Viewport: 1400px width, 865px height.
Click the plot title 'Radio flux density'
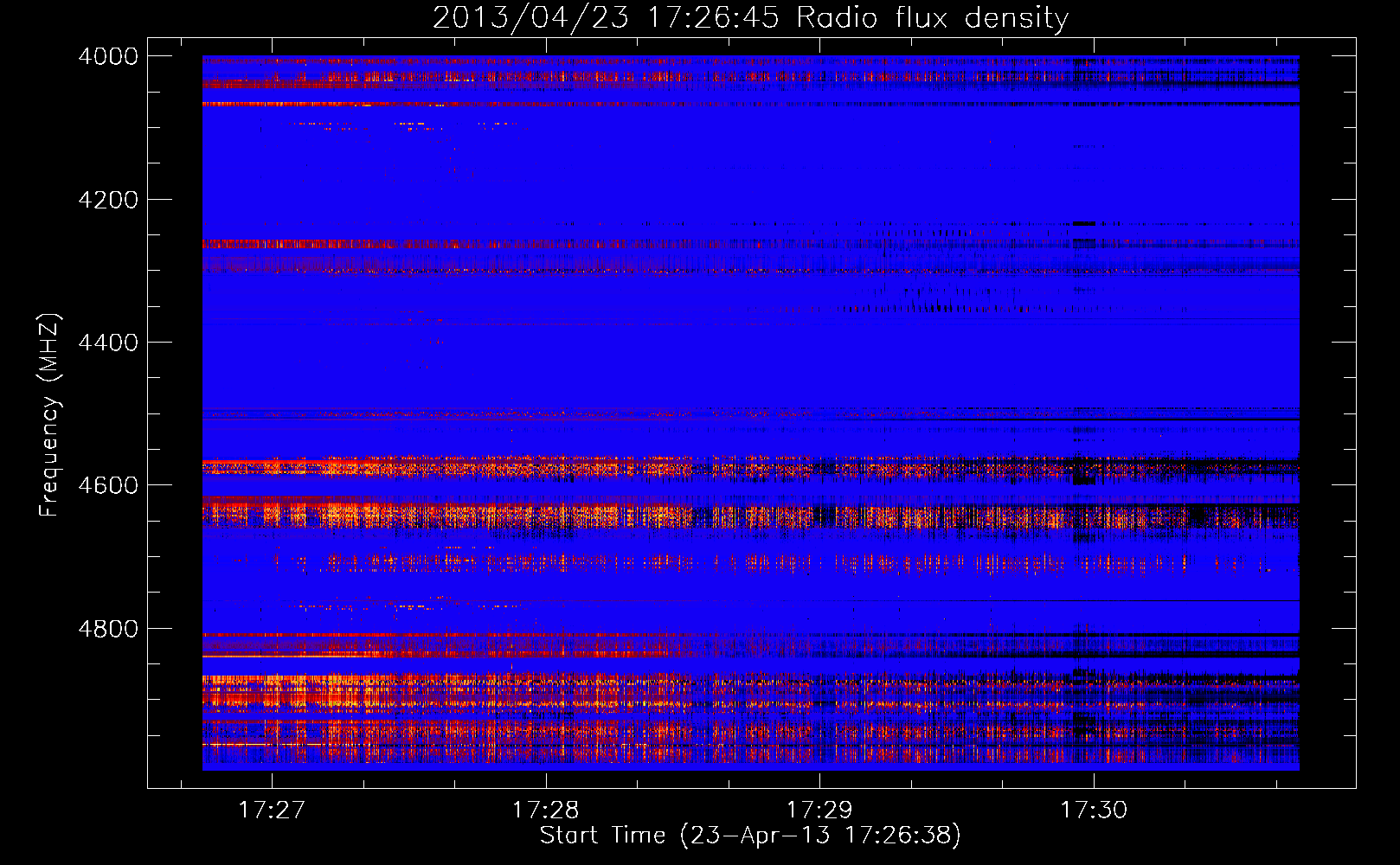click(933, 17)
